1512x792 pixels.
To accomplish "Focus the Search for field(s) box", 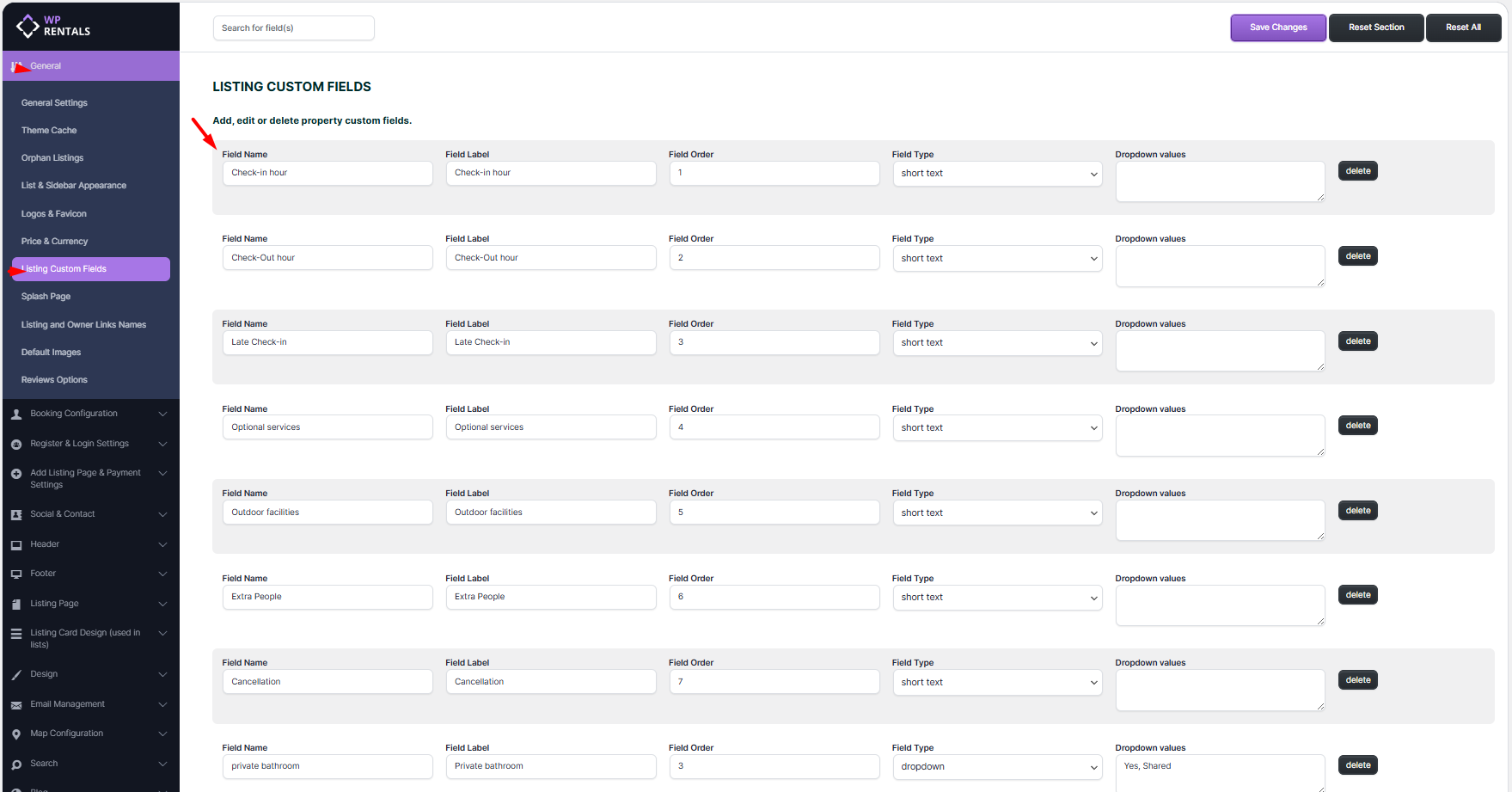I will pos(293,28).
